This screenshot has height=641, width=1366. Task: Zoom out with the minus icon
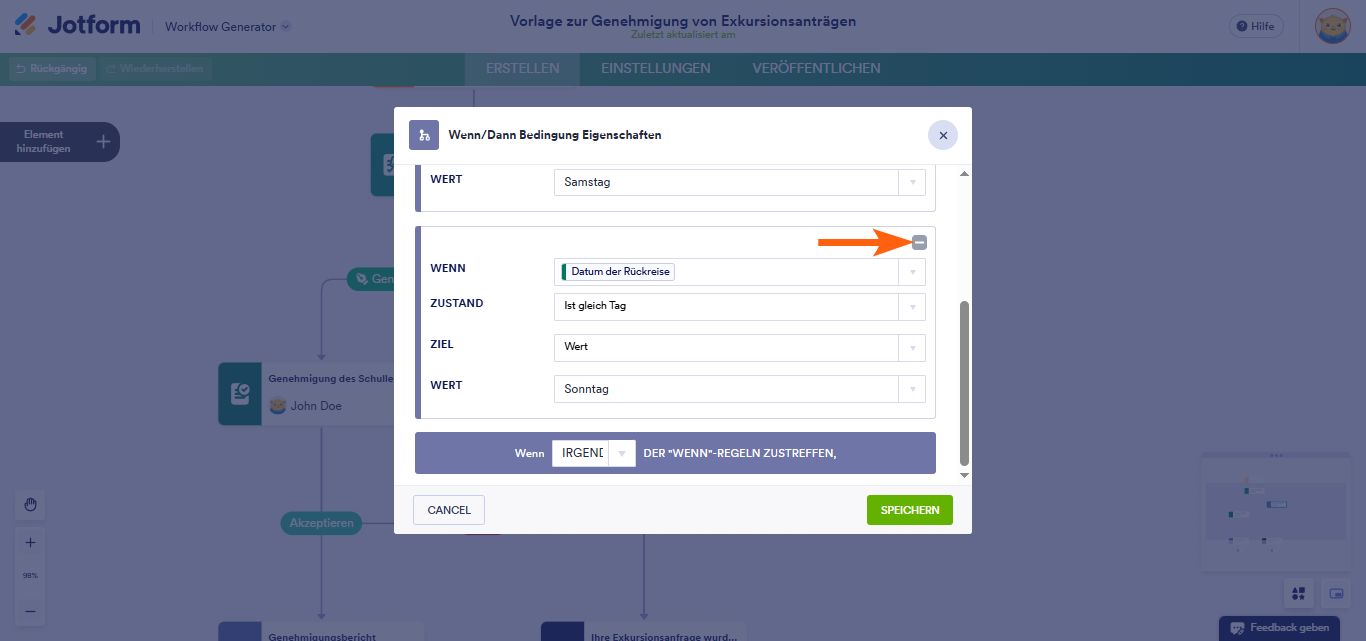pyautogui.click(x=30, y=610)
